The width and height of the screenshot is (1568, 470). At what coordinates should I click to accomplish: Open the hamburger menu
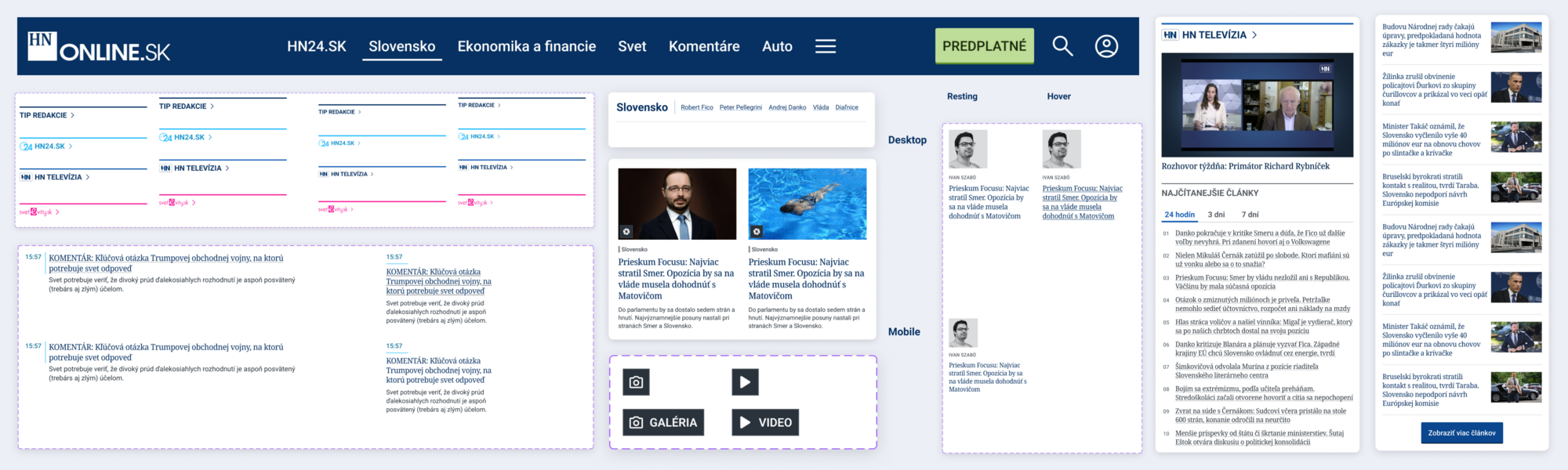[x=826, y=46]
